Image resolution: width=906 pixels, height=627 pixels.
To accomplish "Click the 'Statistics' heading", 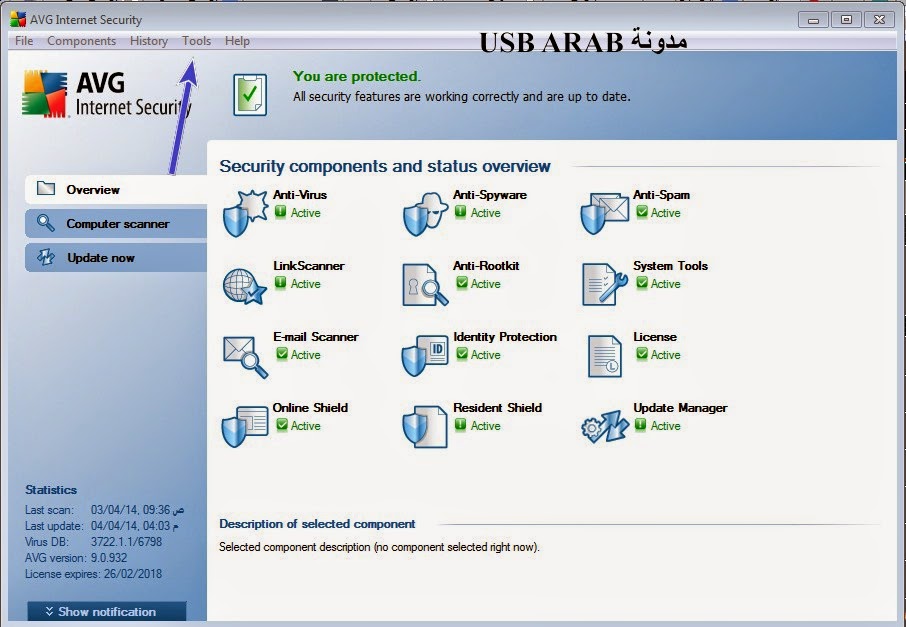I will (51, 489).
